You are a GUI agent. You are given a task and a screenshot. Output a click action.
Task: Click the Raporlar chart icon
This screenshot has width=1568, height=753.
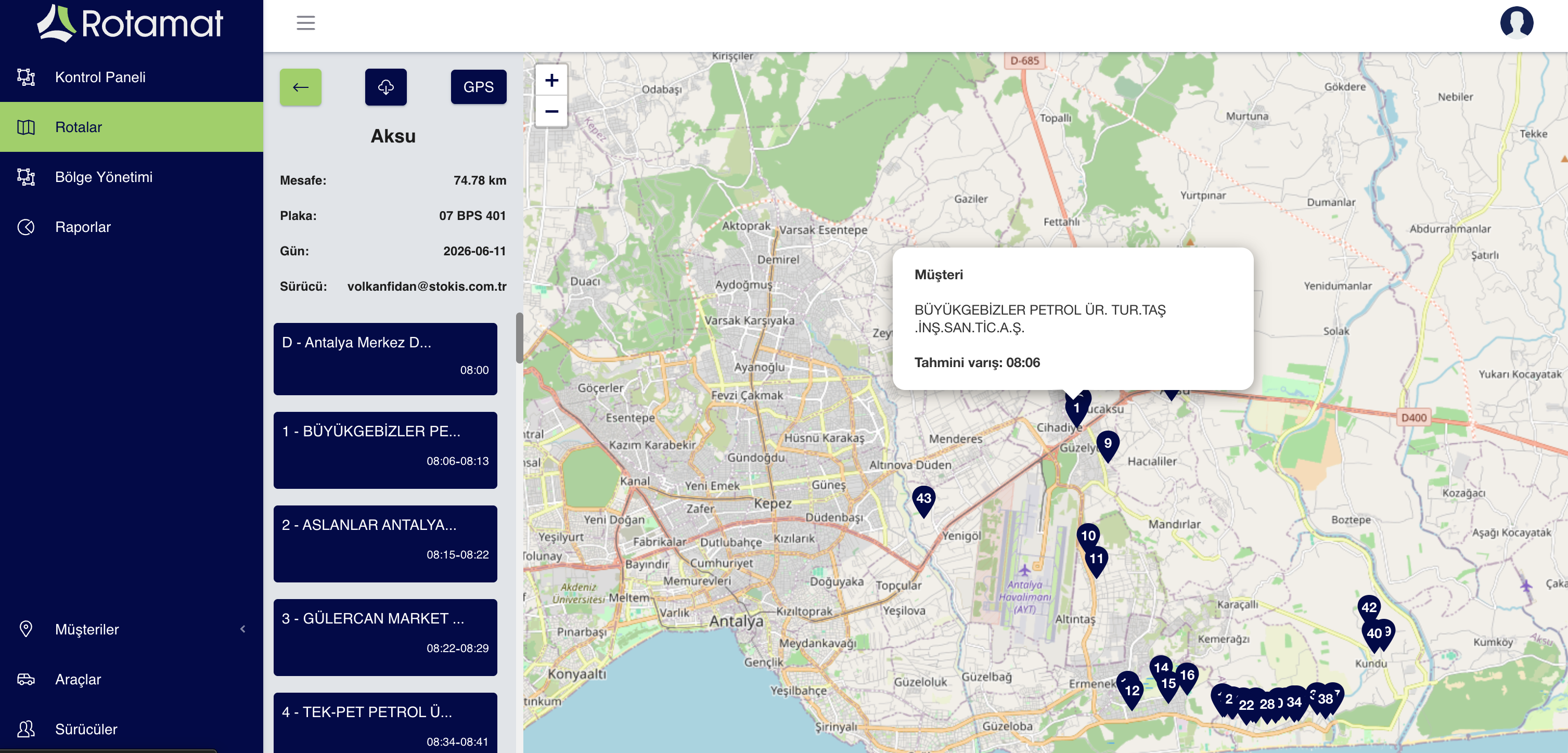tap(26, 227)
